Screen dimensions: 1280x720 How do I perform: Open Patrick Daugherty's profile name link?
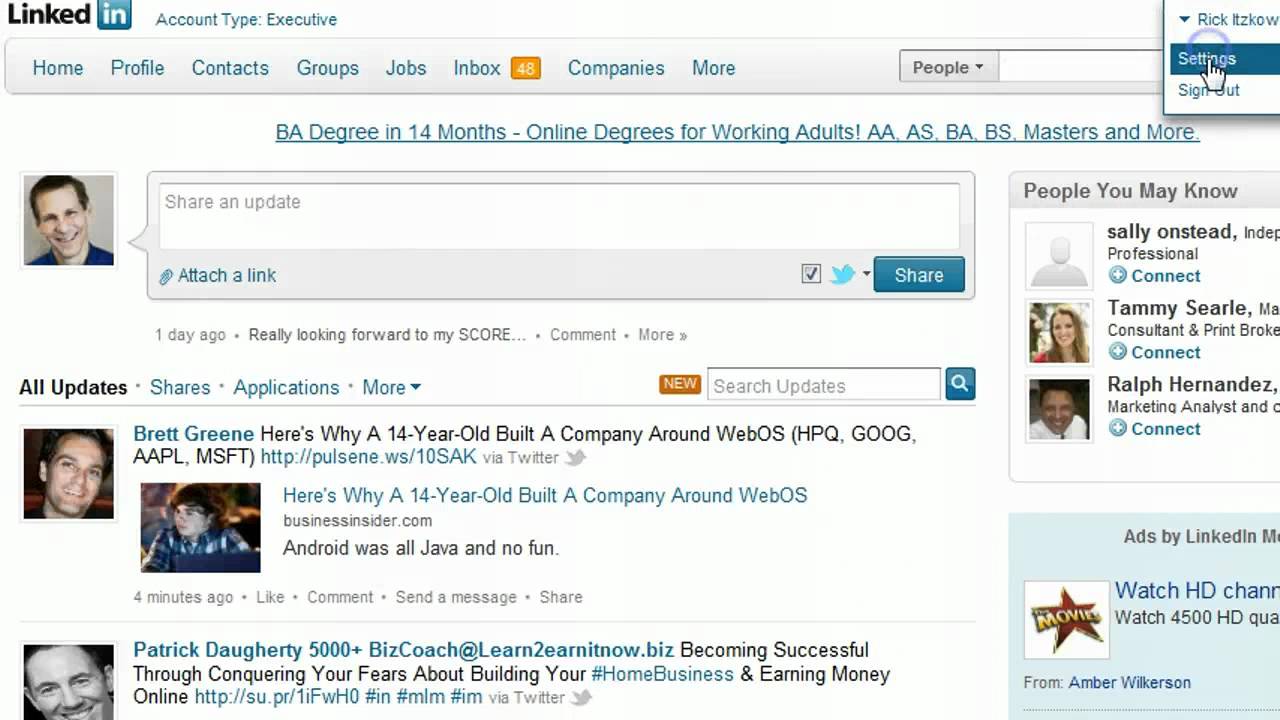point(403,650)
